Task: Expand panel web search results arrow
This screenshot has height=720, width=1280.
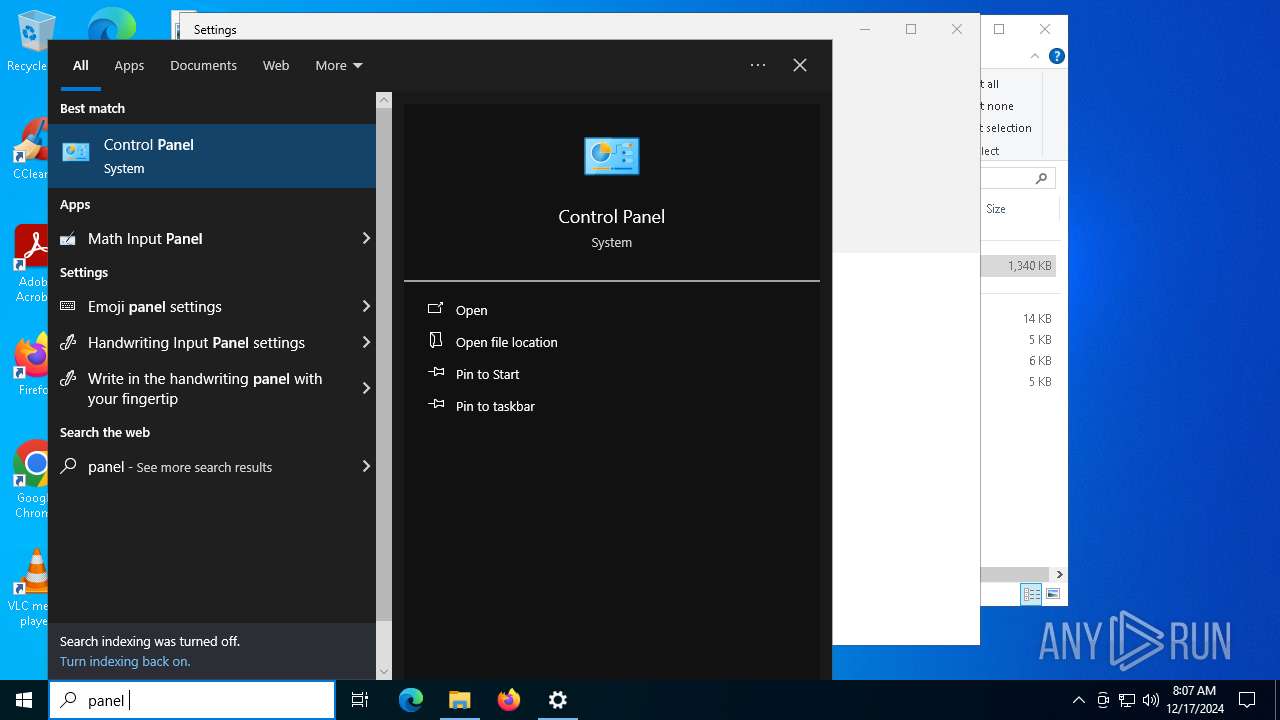Action: (x=366, y=466)
